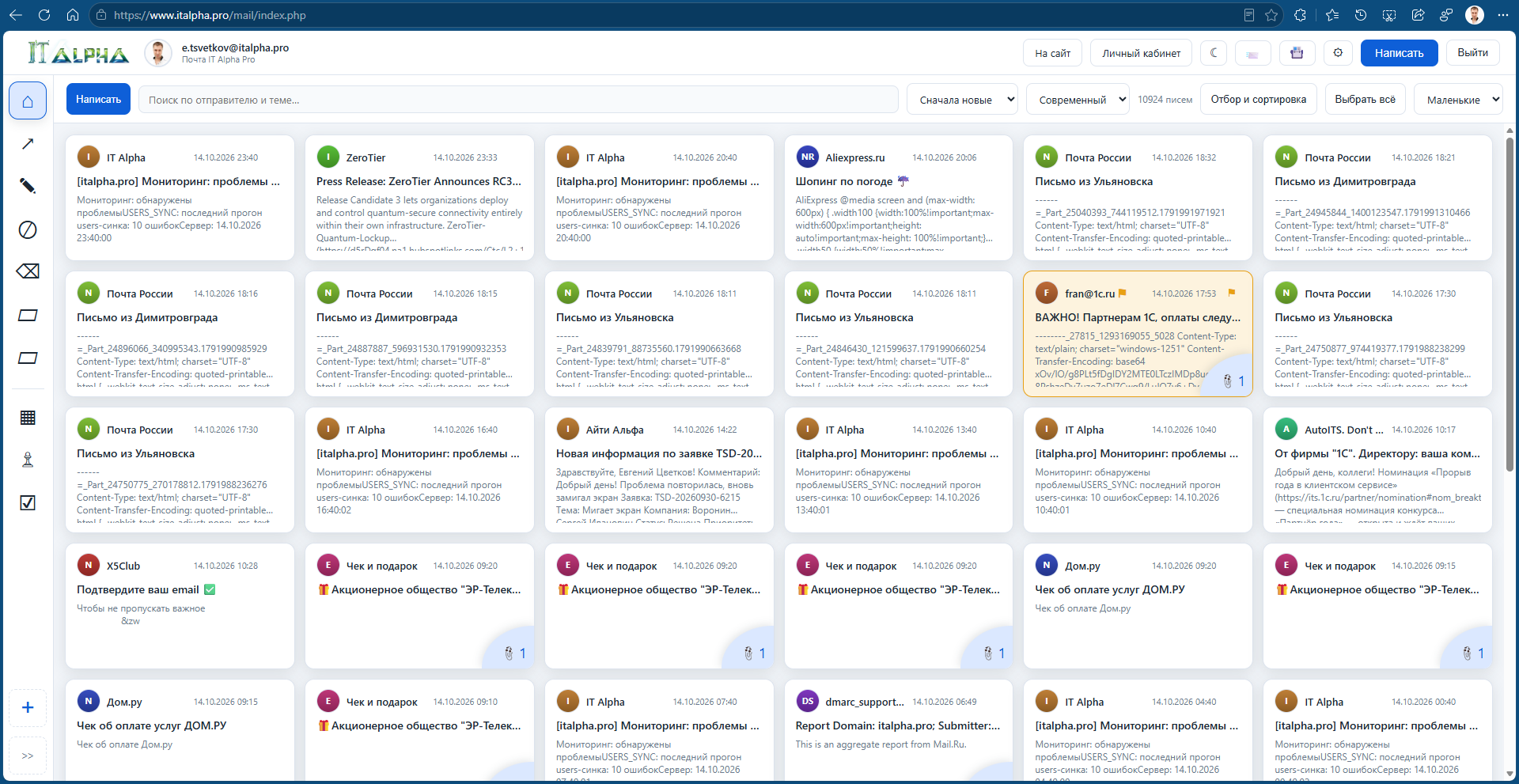Open the 'Современный' view style dropdown

1078,100
